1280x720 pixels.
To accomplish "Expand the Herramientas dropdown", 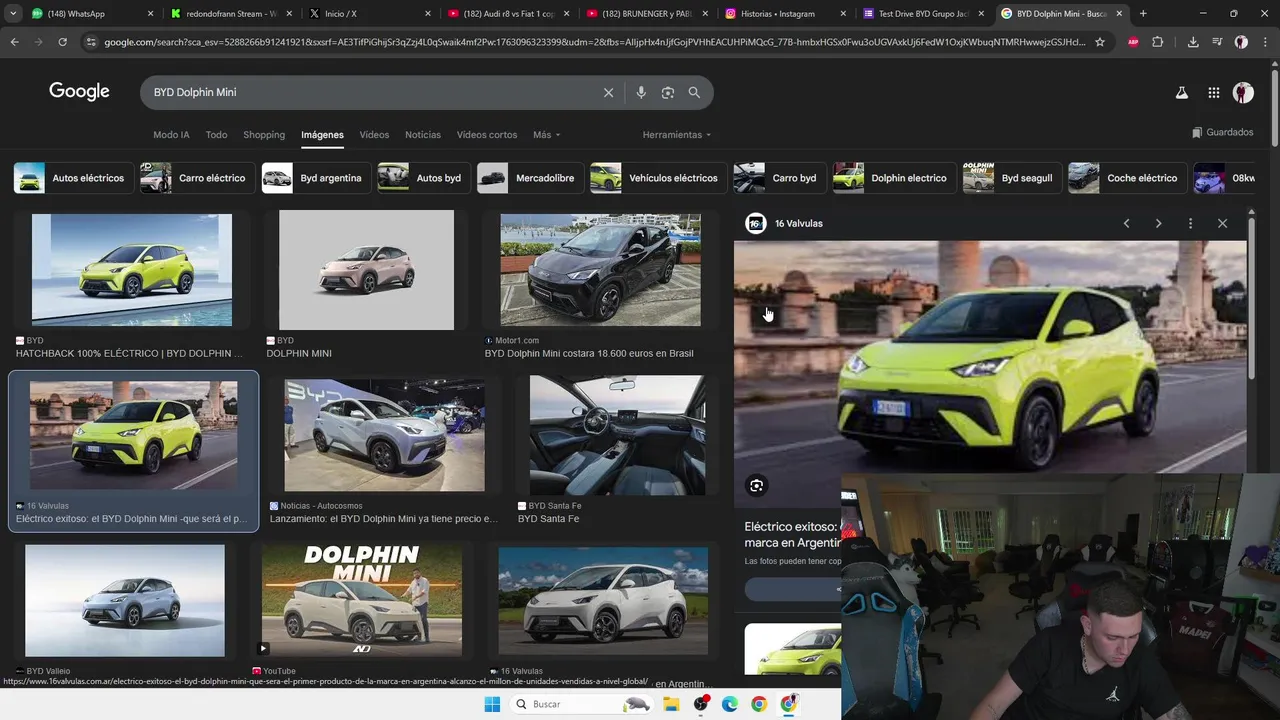I will [677, 135].
